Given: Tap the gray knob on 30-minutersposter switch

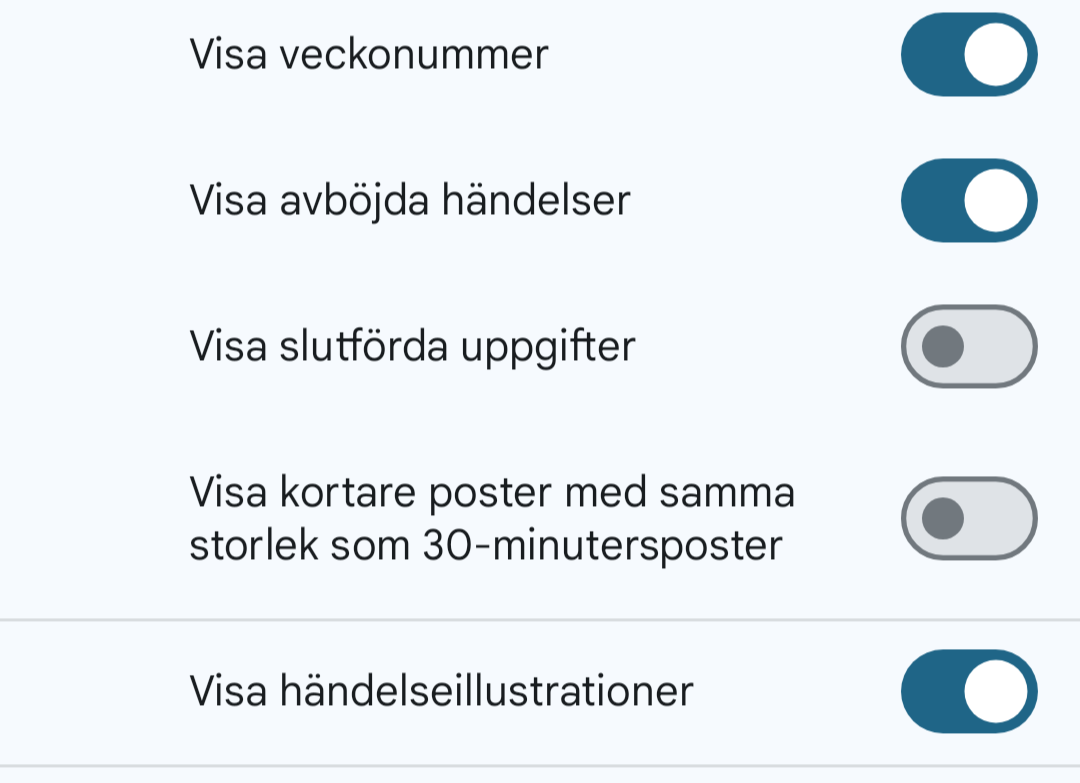Looking at the screenshot, I should tap(943, 519).
